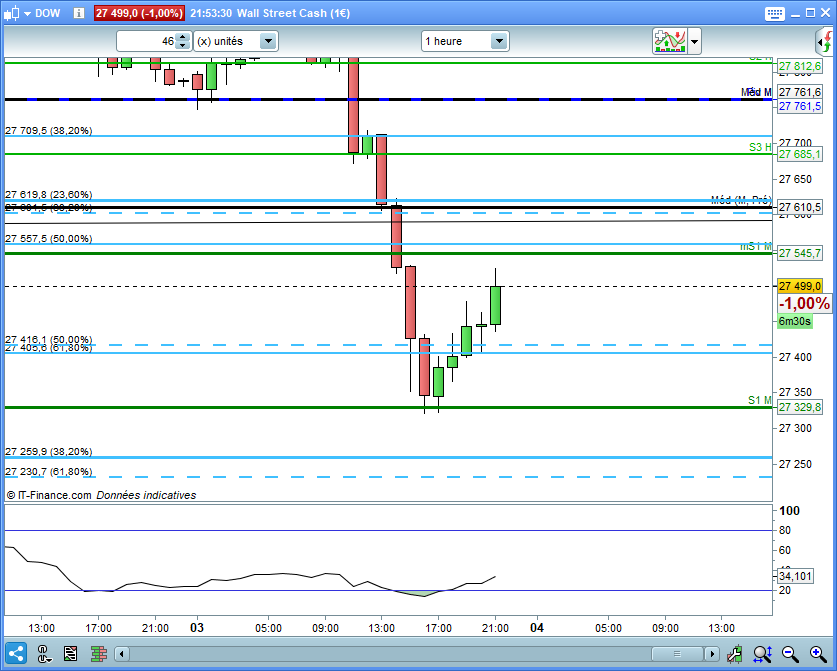Viewport: 837px width, 671px height.
Task: Close the DOW chart window
Action: point(825,13)
